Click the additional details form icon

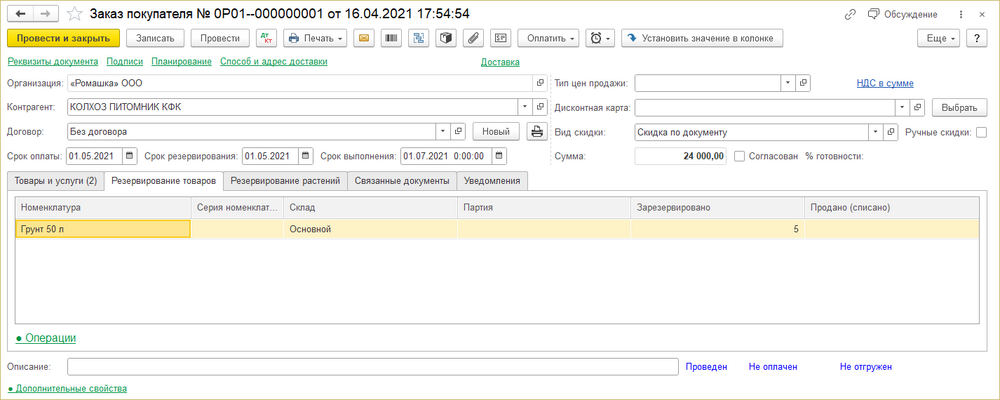[501, 38]
